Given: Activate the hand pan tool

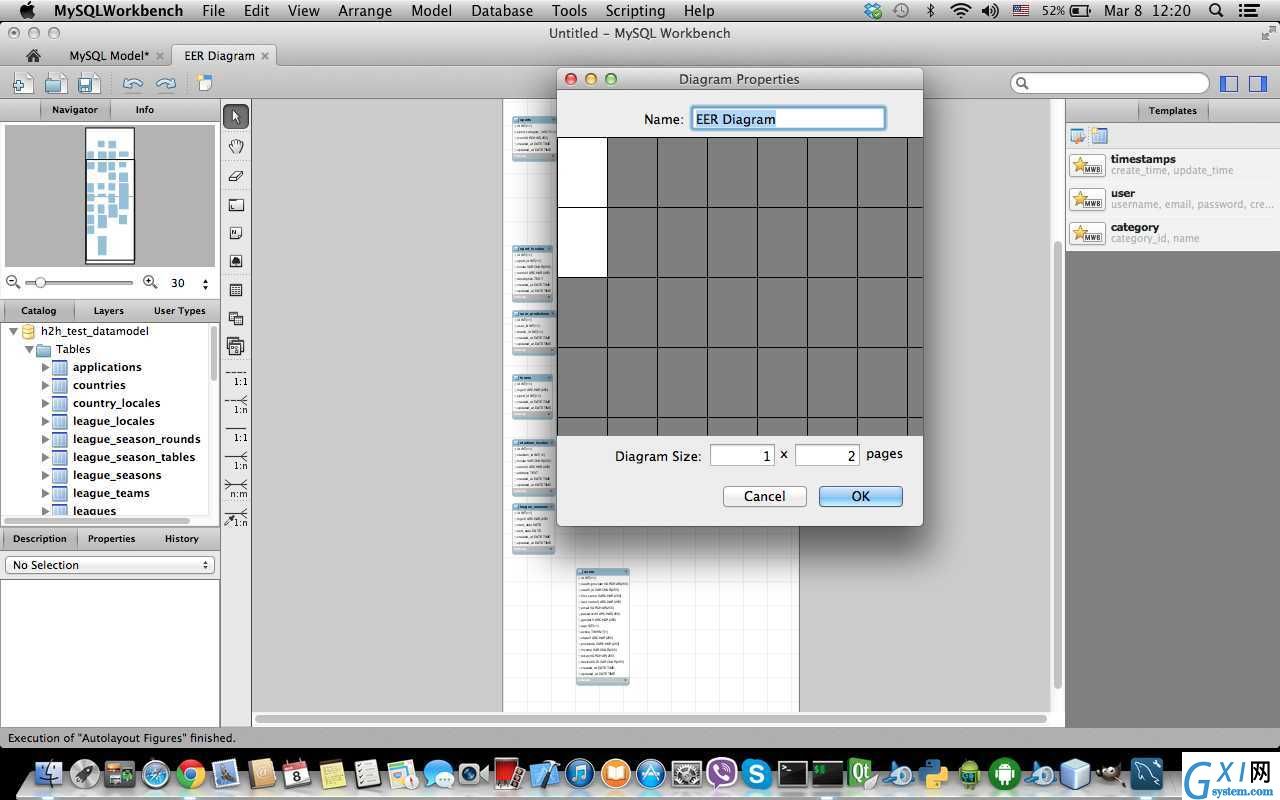Looking at the screenshot, I should point(236,146).
